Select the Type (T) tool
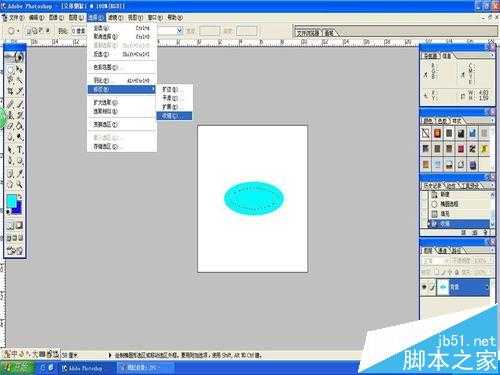 [x=20, y=150]
